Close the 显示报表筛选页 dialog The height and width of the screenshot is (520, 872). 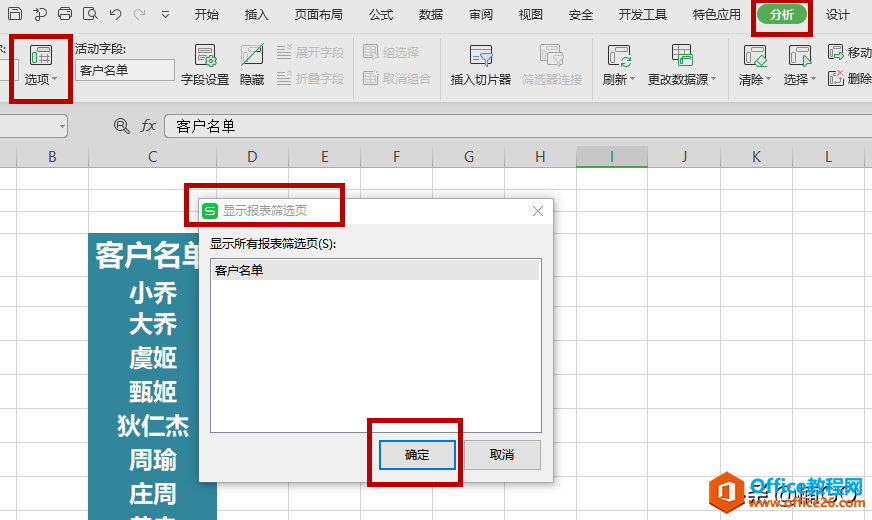537,211
